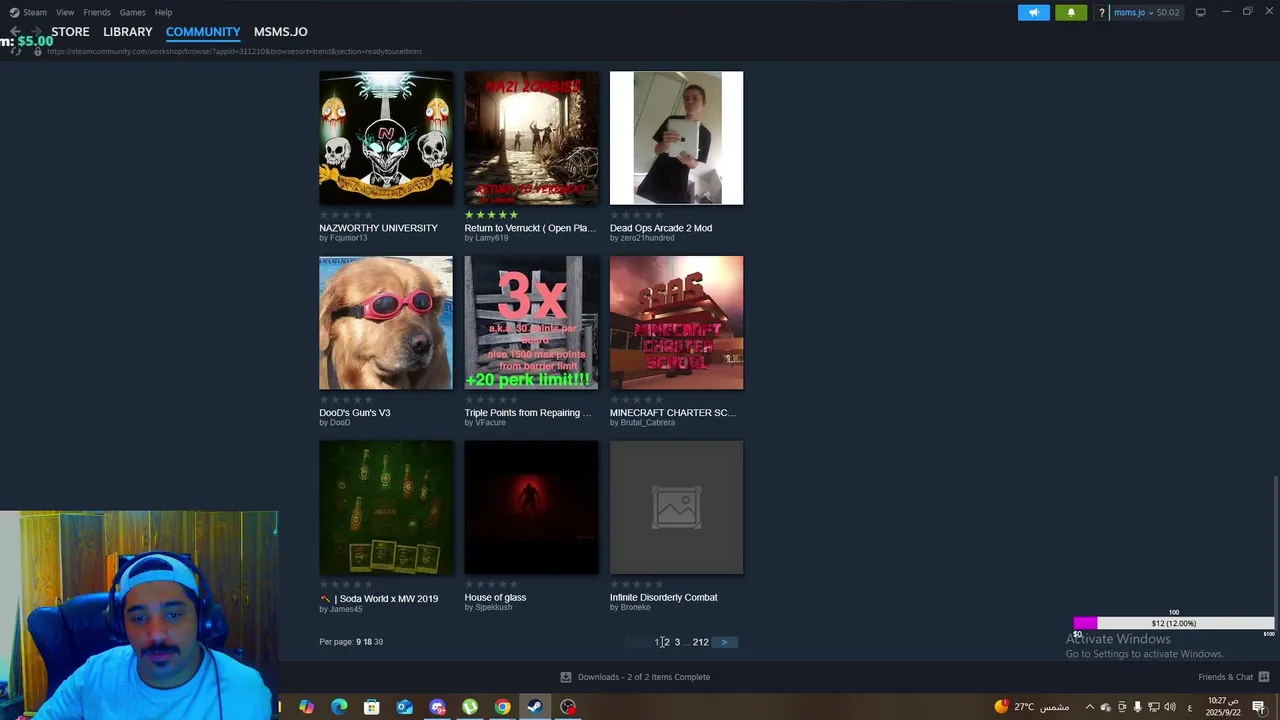The width and height of the screenshot is (1280, 720).
Task: Click the weather 27°C widget
Action: point(1032,707)
